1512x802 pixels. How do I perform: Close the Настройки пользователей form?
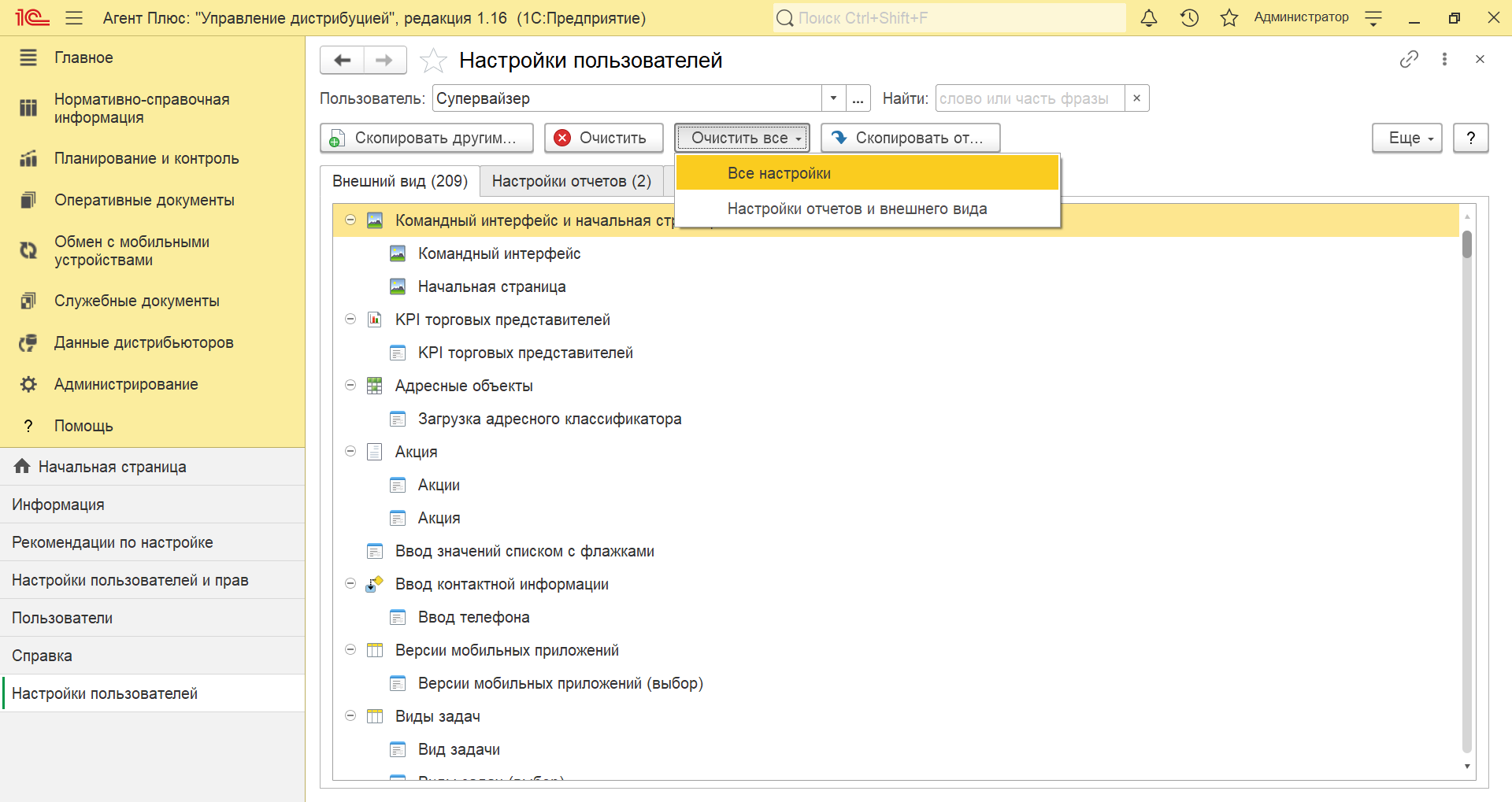pos(1480,59)
